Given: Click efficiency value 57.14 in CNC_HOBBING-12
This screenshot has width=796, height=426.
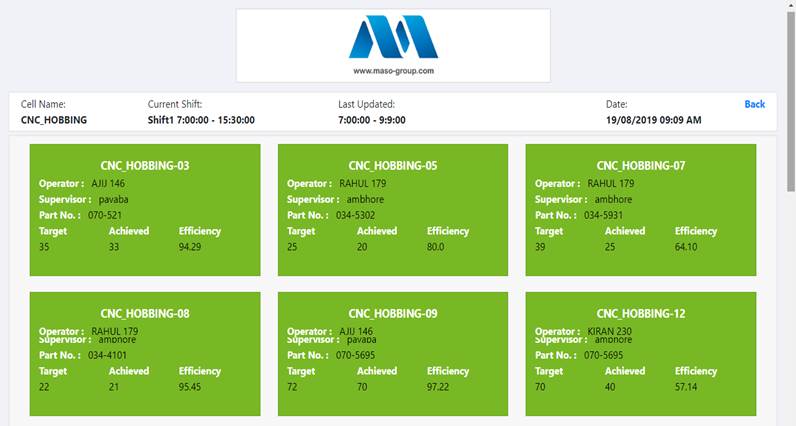Looking at the screenshot, I should tap(687, 386).
